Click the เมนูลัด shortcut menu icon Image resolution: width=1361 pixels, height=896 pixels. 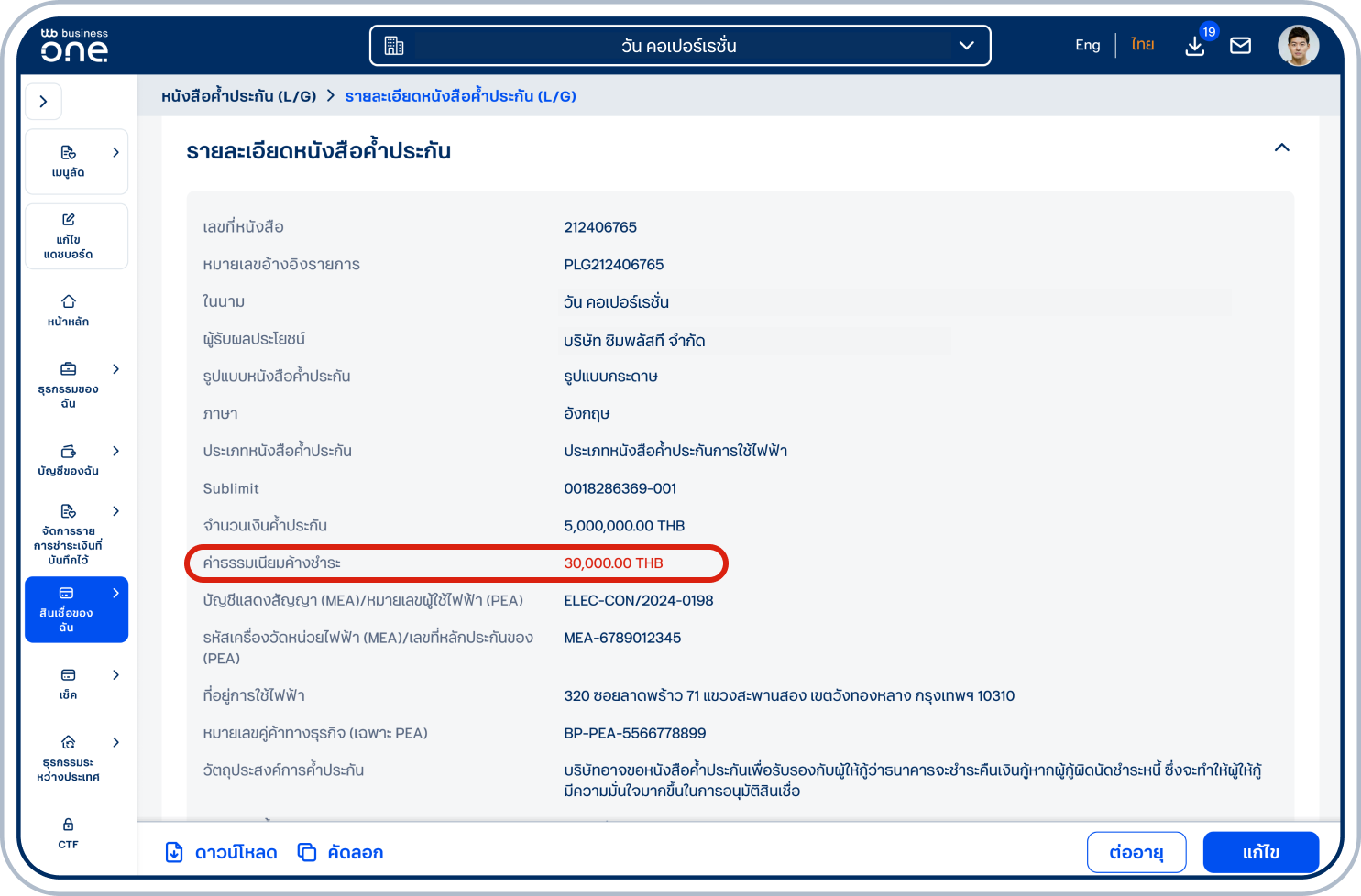tap(69, 152)
